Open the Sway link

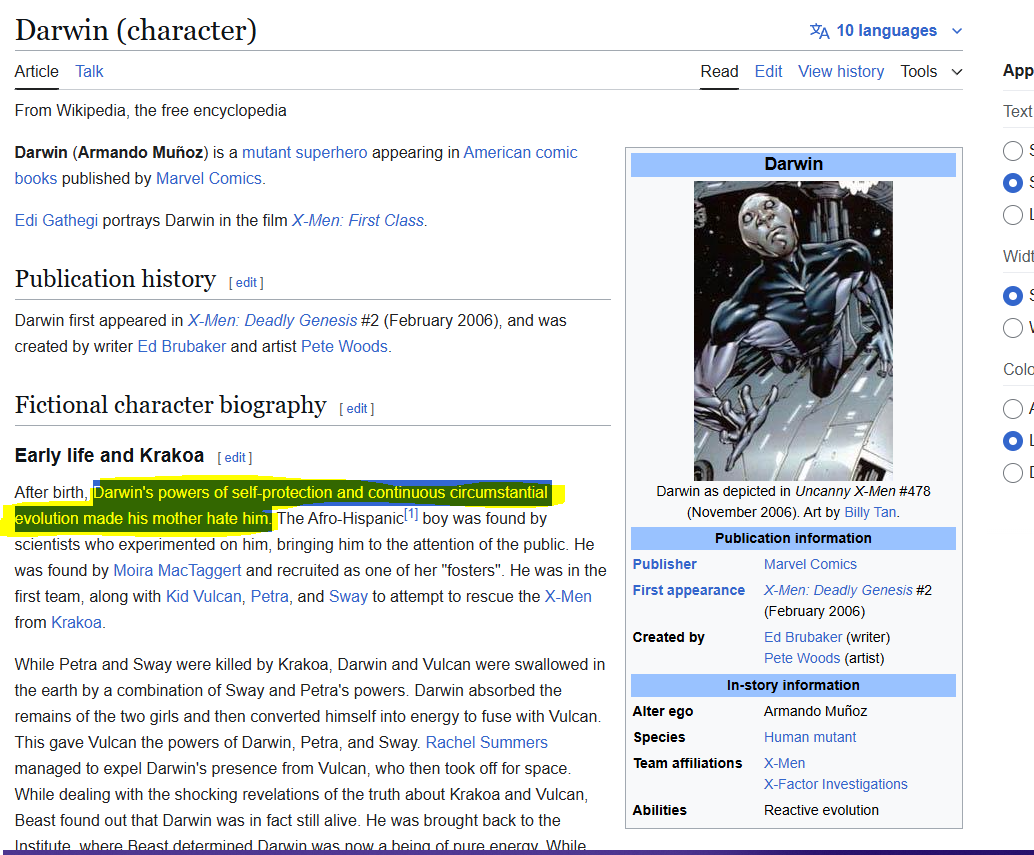coord(348,597)
